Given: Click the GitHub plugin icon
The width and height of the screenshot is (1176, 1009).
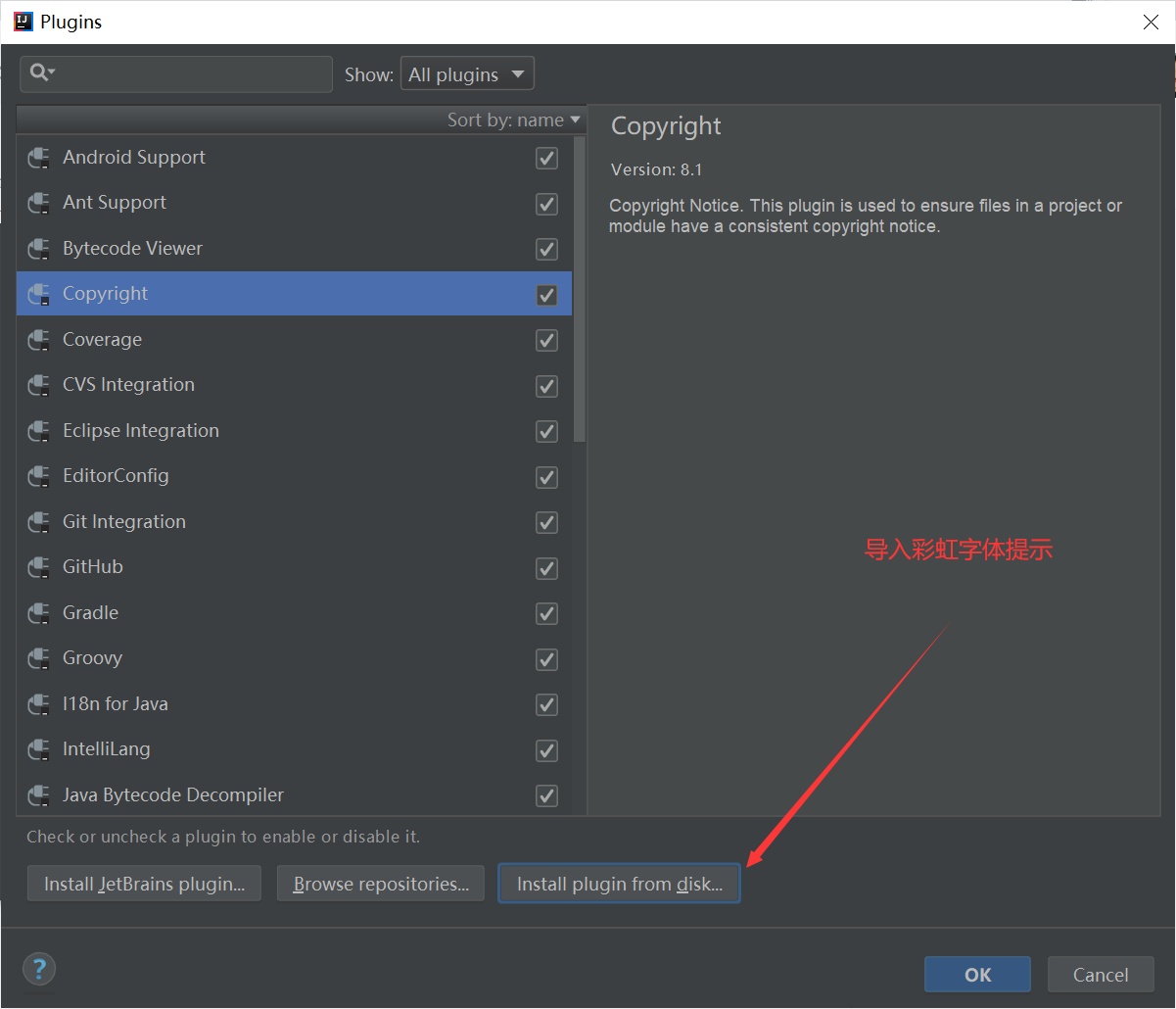Looking at the screenshot, I should 39,568.
